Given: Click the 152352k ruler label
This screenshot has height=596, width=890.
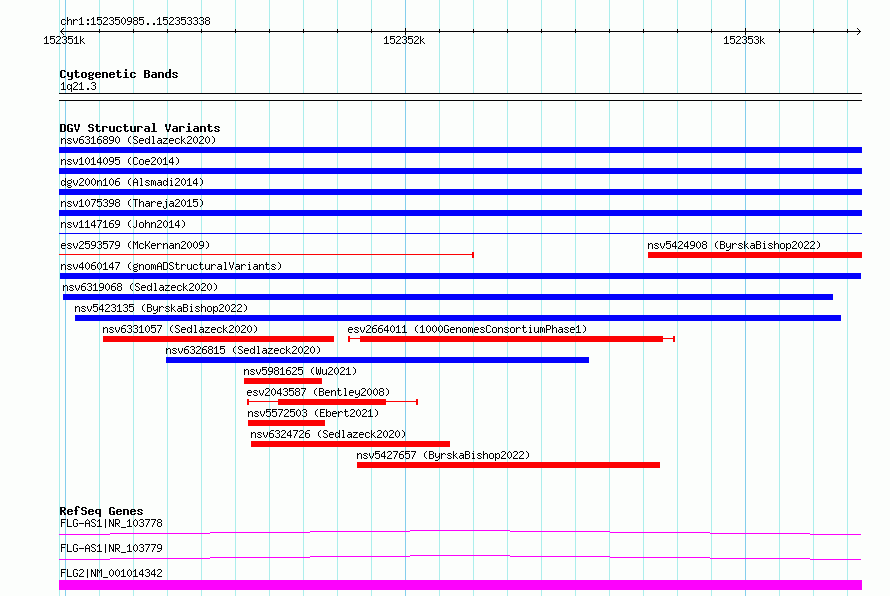Looking at the screenshot, I should pyautogui.click(x=404, y=40).
